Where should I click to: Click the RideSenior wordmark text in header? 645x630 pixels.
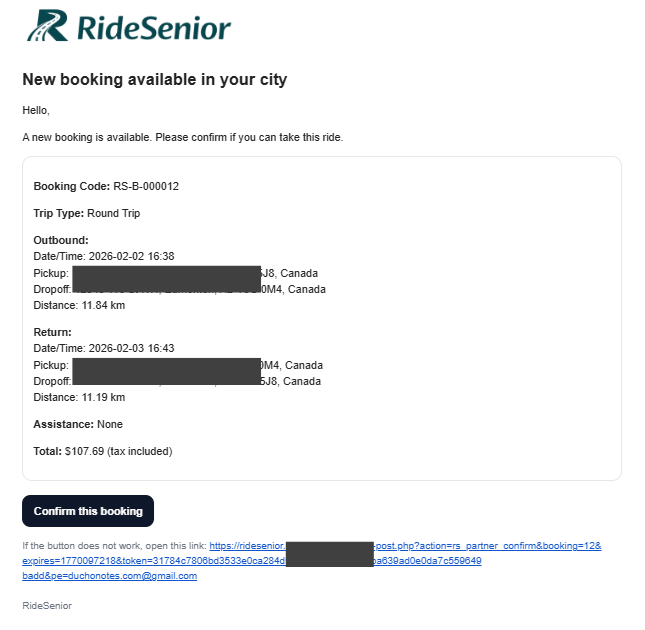coord(154,28)
